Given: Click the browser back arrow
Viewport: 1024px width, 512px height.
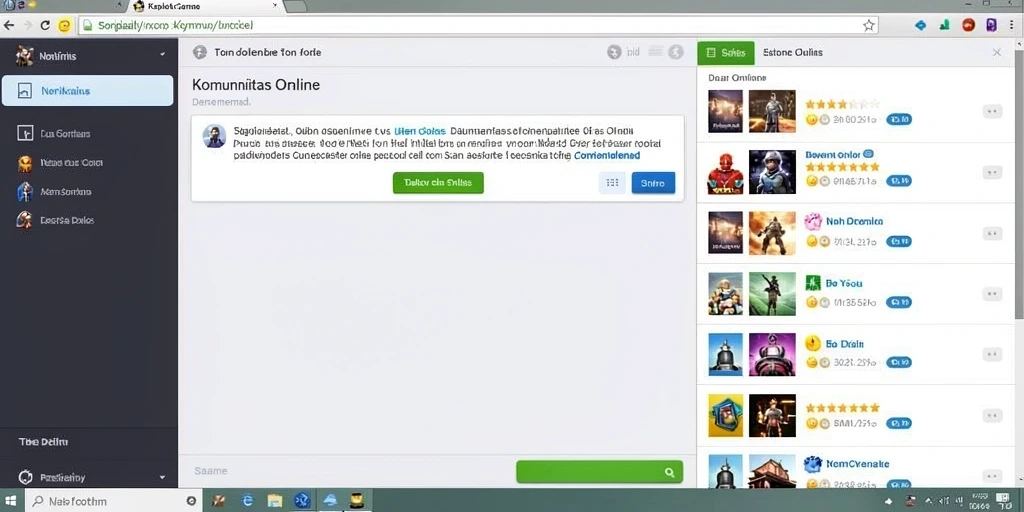Looking at the screenshot, I should tap(8, 25).
